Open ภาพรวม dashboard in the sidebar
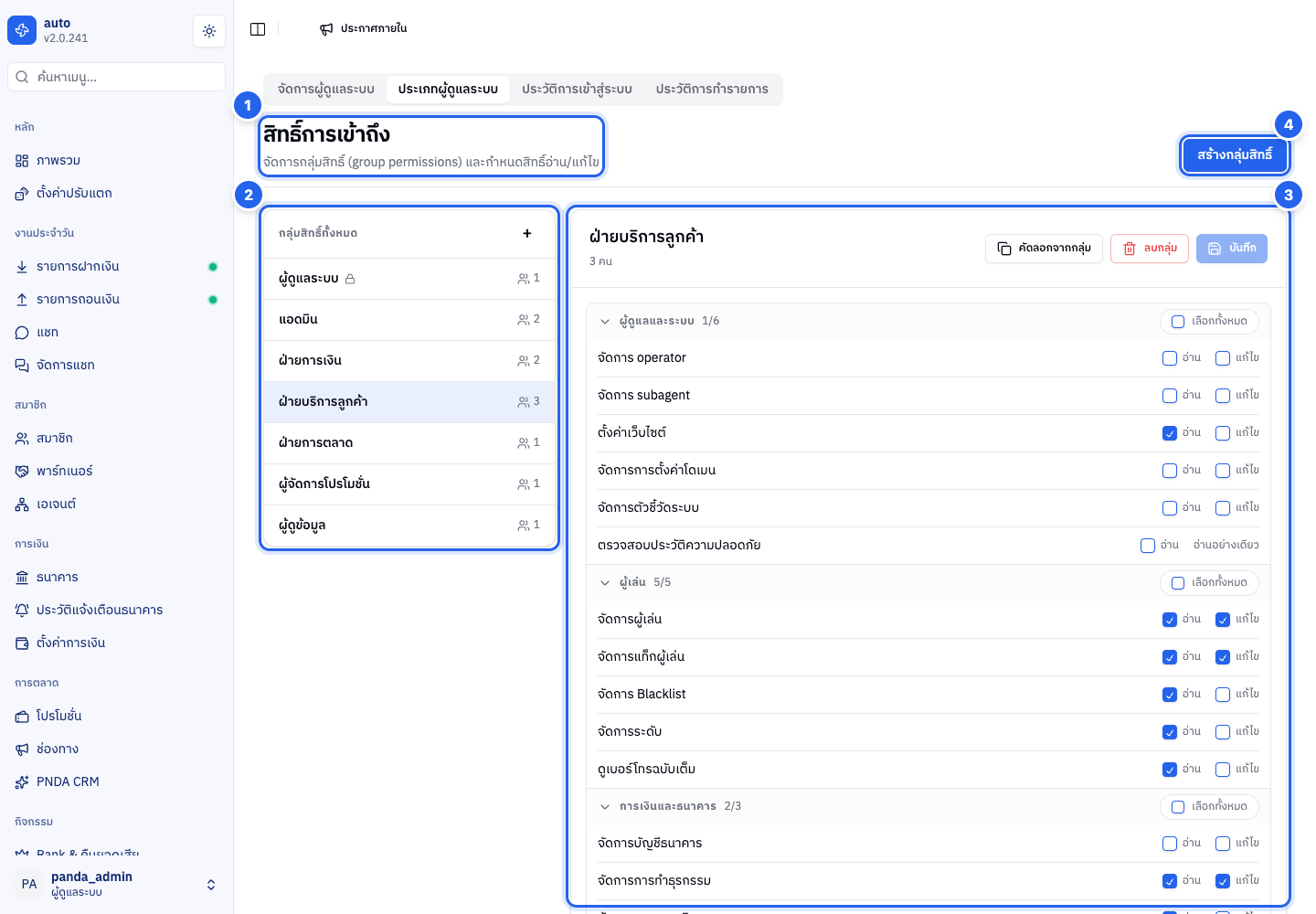Viewport: 1316px width, 914px height. click(117, 160)
